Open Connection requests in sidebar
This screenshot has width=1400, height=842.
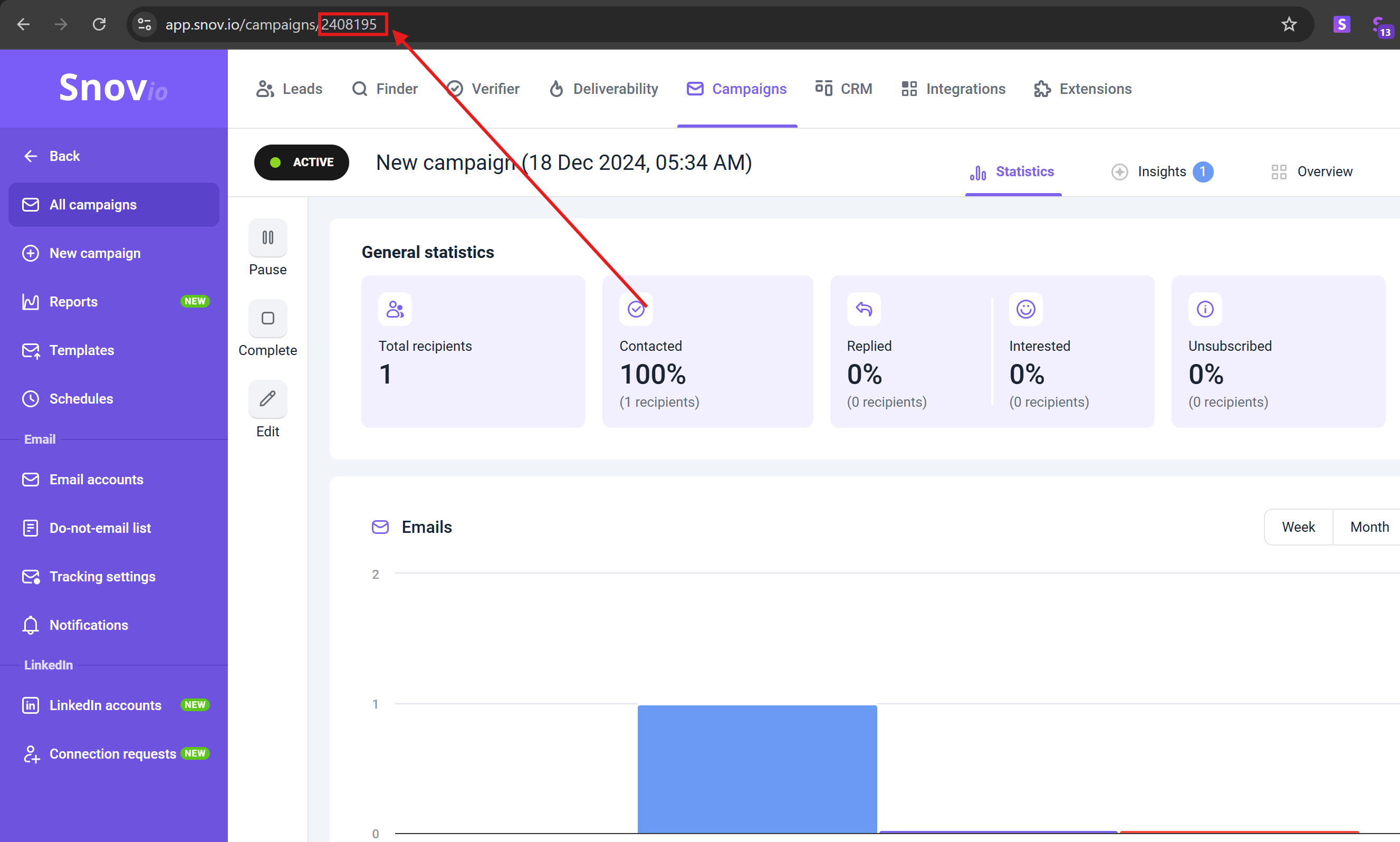click(114, 754)
